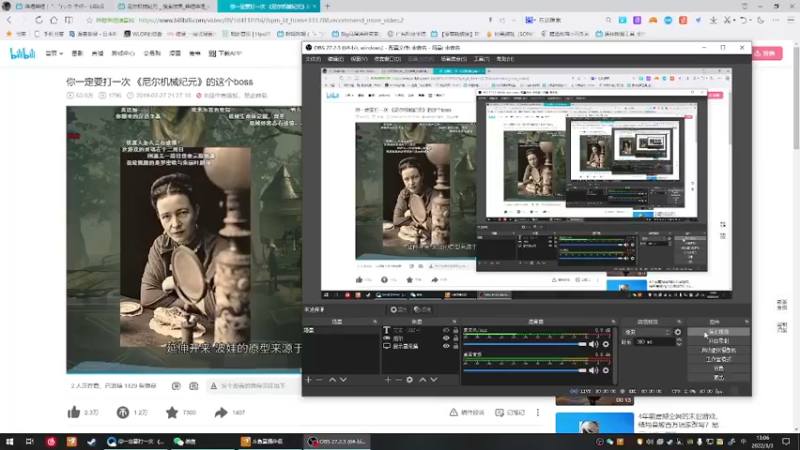This screenshot has width=800, height=450.
Task: Move source up in OBS Sources panel
Action: 422,380
